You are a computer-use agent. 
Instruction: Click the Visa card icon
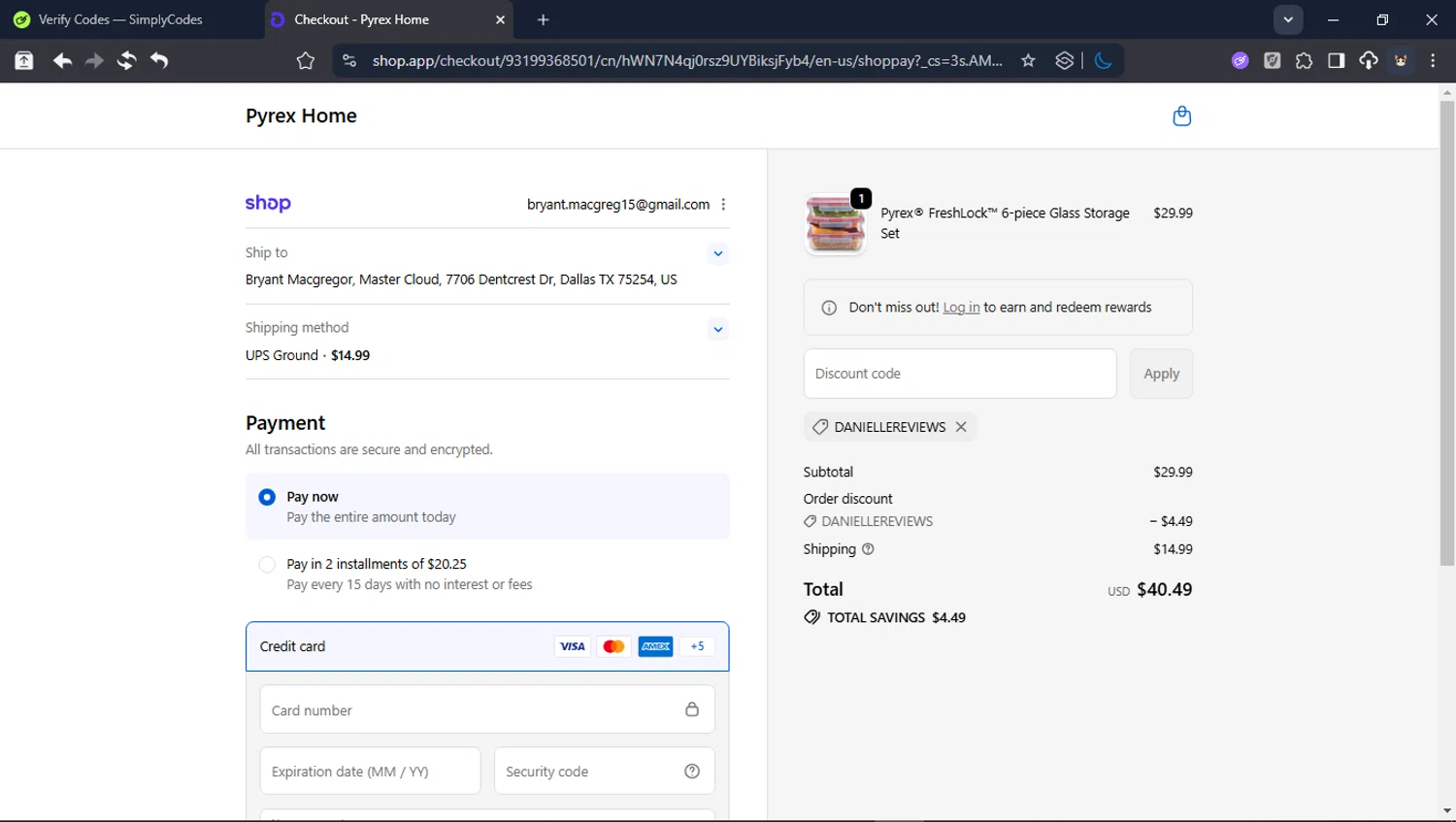click(572, 646)
